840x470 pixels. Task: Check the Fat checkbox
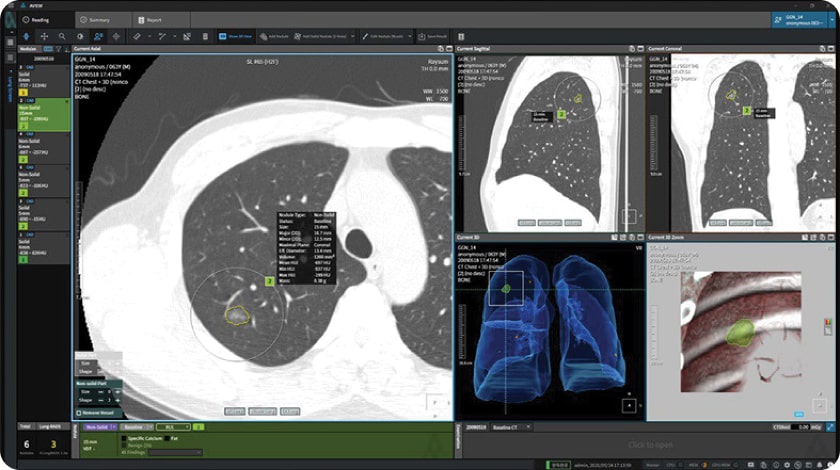click(167, 437)
